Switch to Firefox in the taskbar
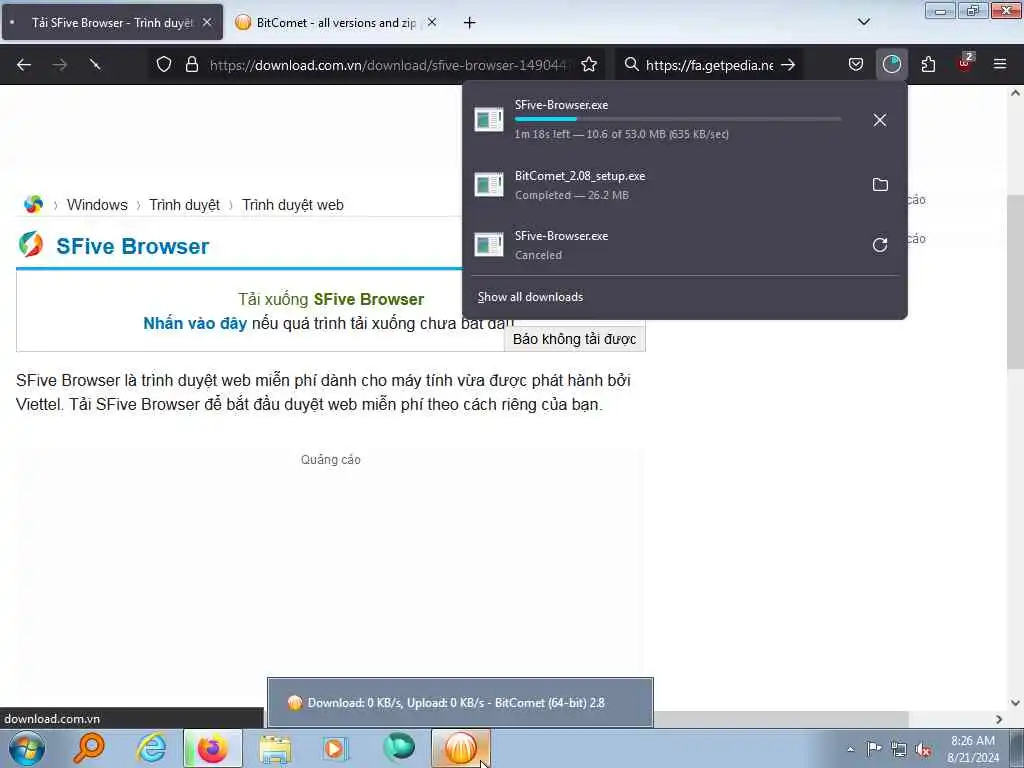This screenshot has width=1024, height=768. (213, 748)
